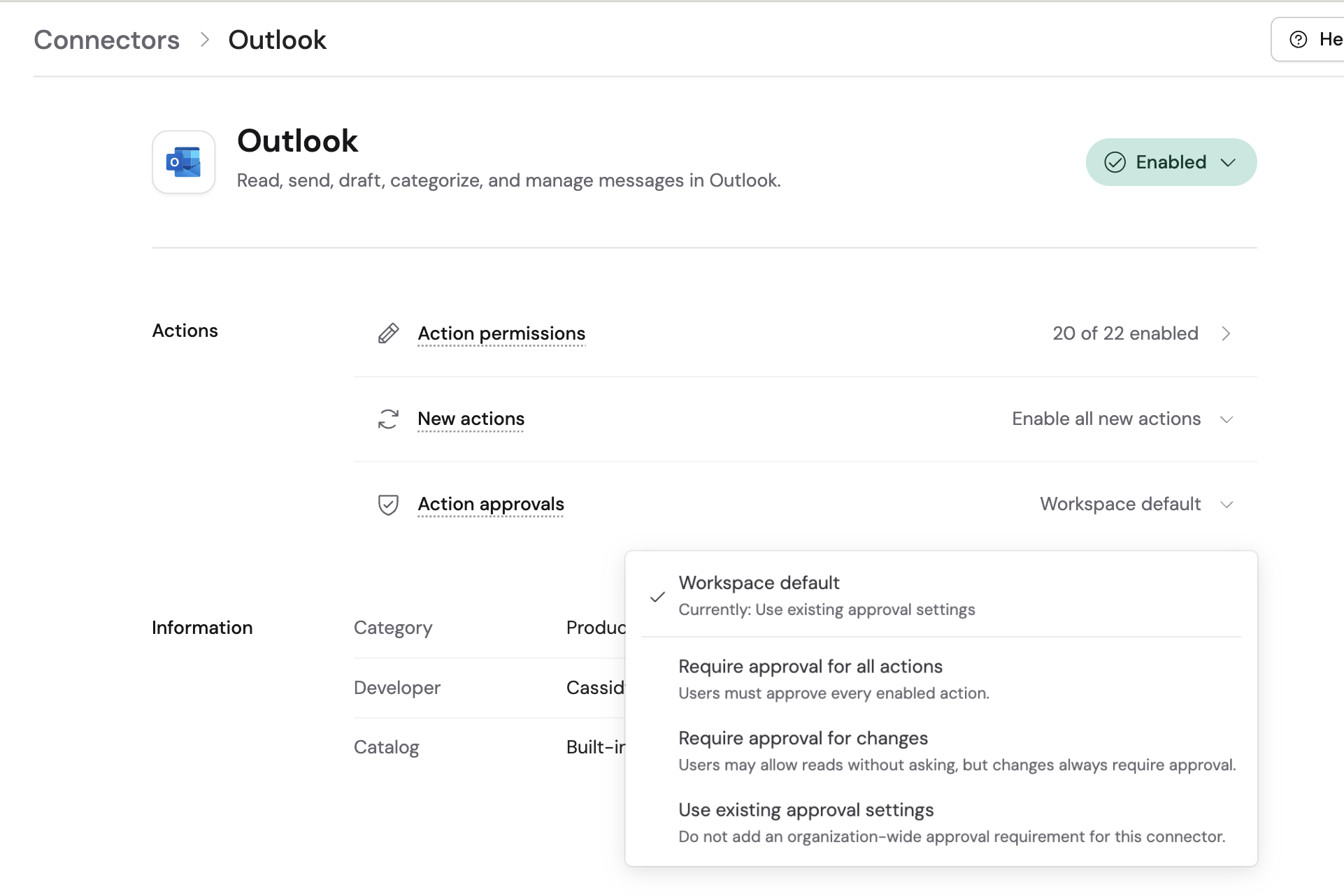Click the New actions label
The image size is (1344, 896).
click(471, 419)
